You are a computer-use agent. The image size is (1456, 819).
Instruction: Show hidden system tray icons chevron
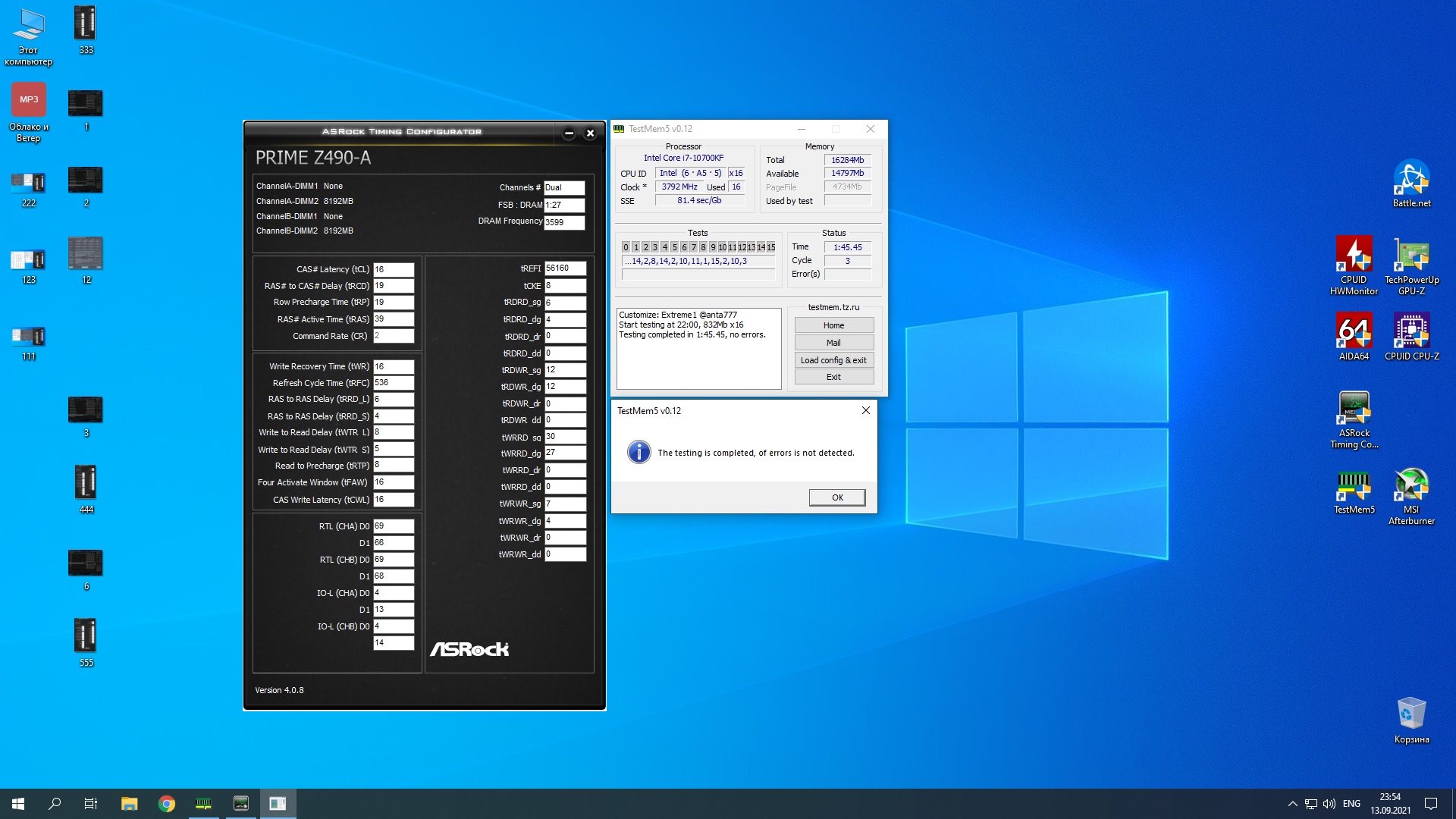point(1292,804)
